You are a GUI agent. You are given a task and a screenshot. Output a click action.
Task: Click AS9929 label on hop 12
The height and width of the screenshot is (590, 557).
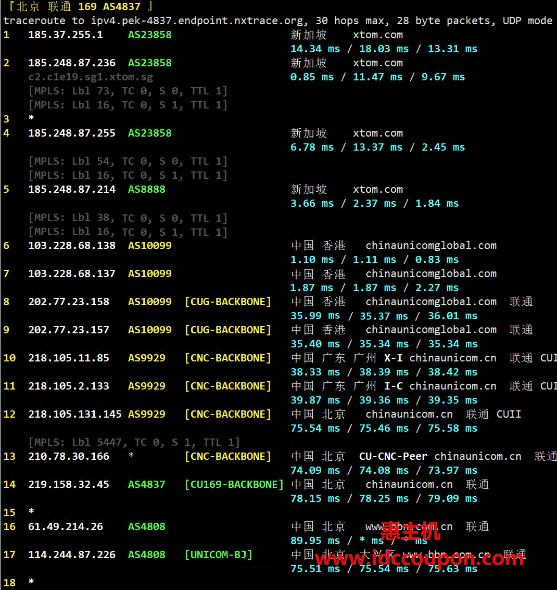pos(147,414)
